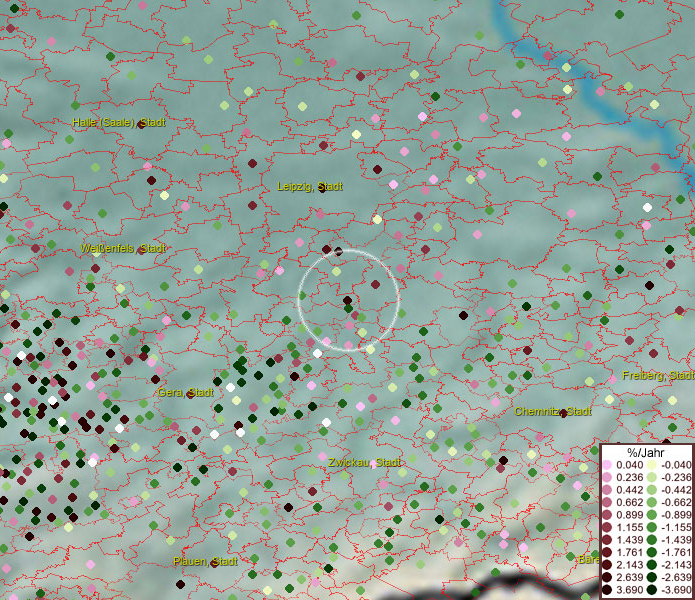This screenshot has width=695, height=600.
Task: Click legend value -1.761
Action: coord(676,552)
